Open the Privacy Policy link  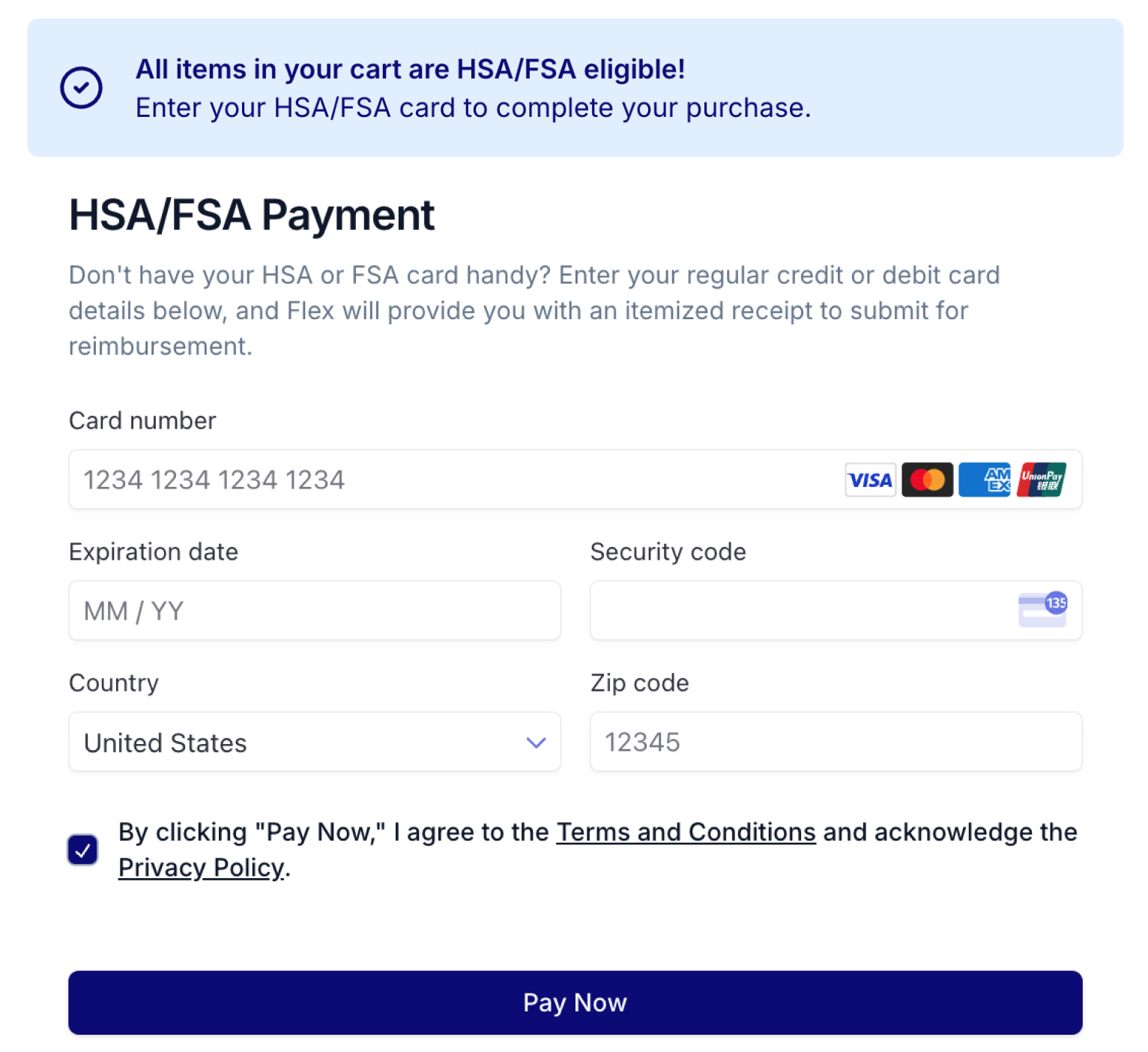point(201,868)
